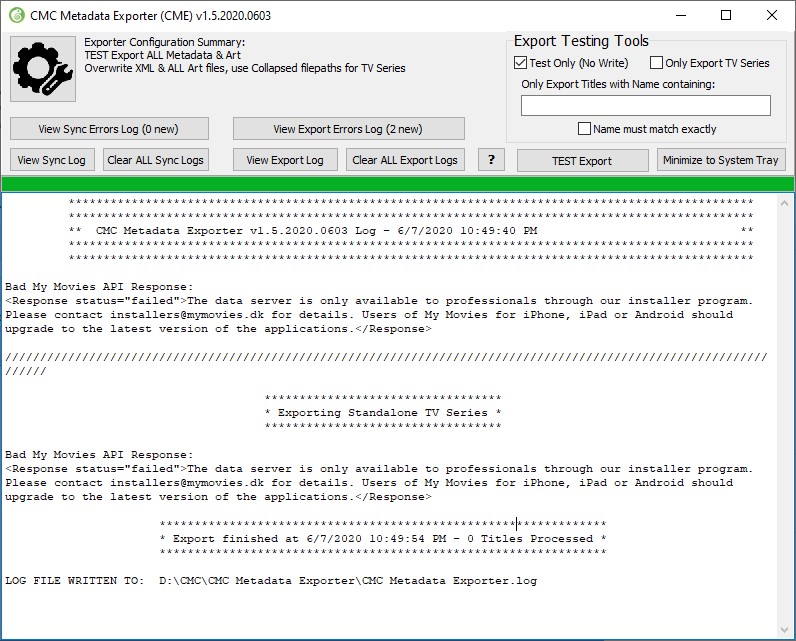796x641 pixels.
Task: Start the TEST Export
Action: [x=582, y=161]
